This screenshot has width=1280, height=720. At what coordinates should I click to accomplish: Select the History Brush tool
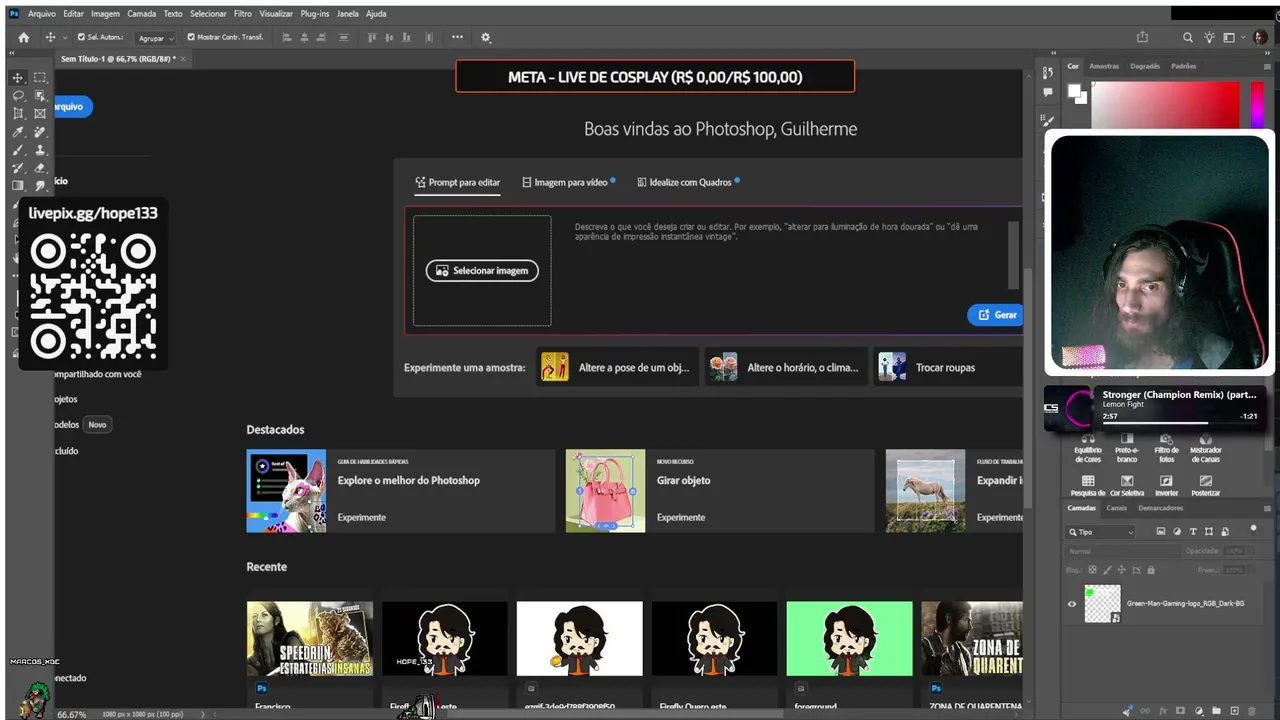tap(18, 168)
